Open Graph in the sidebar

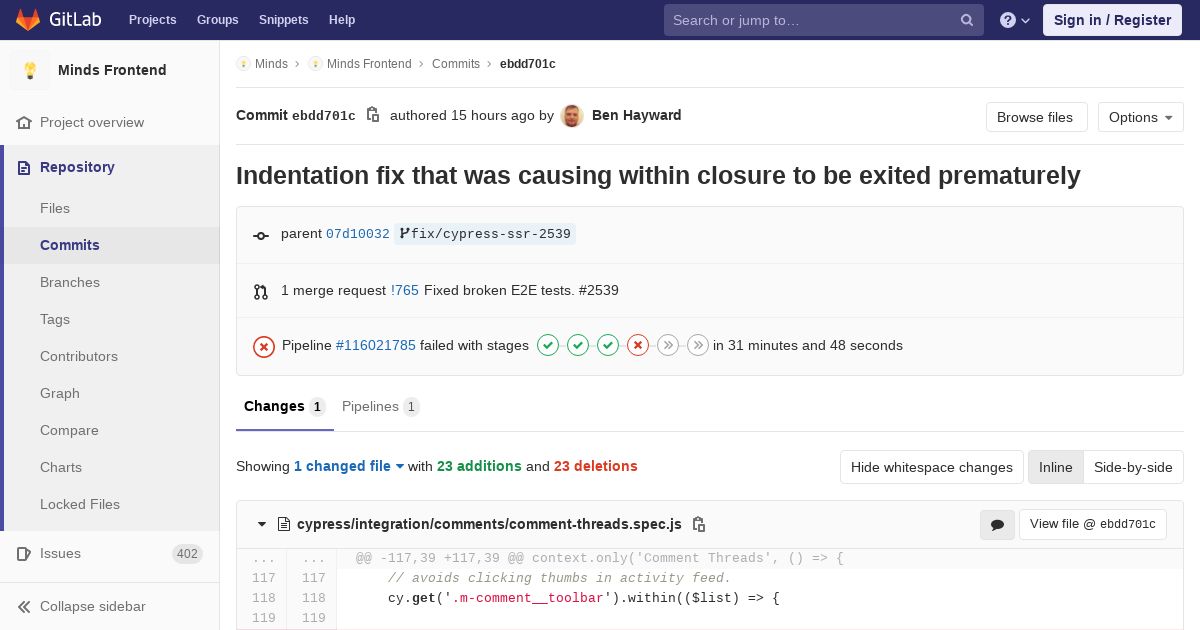tap(60, 393)
